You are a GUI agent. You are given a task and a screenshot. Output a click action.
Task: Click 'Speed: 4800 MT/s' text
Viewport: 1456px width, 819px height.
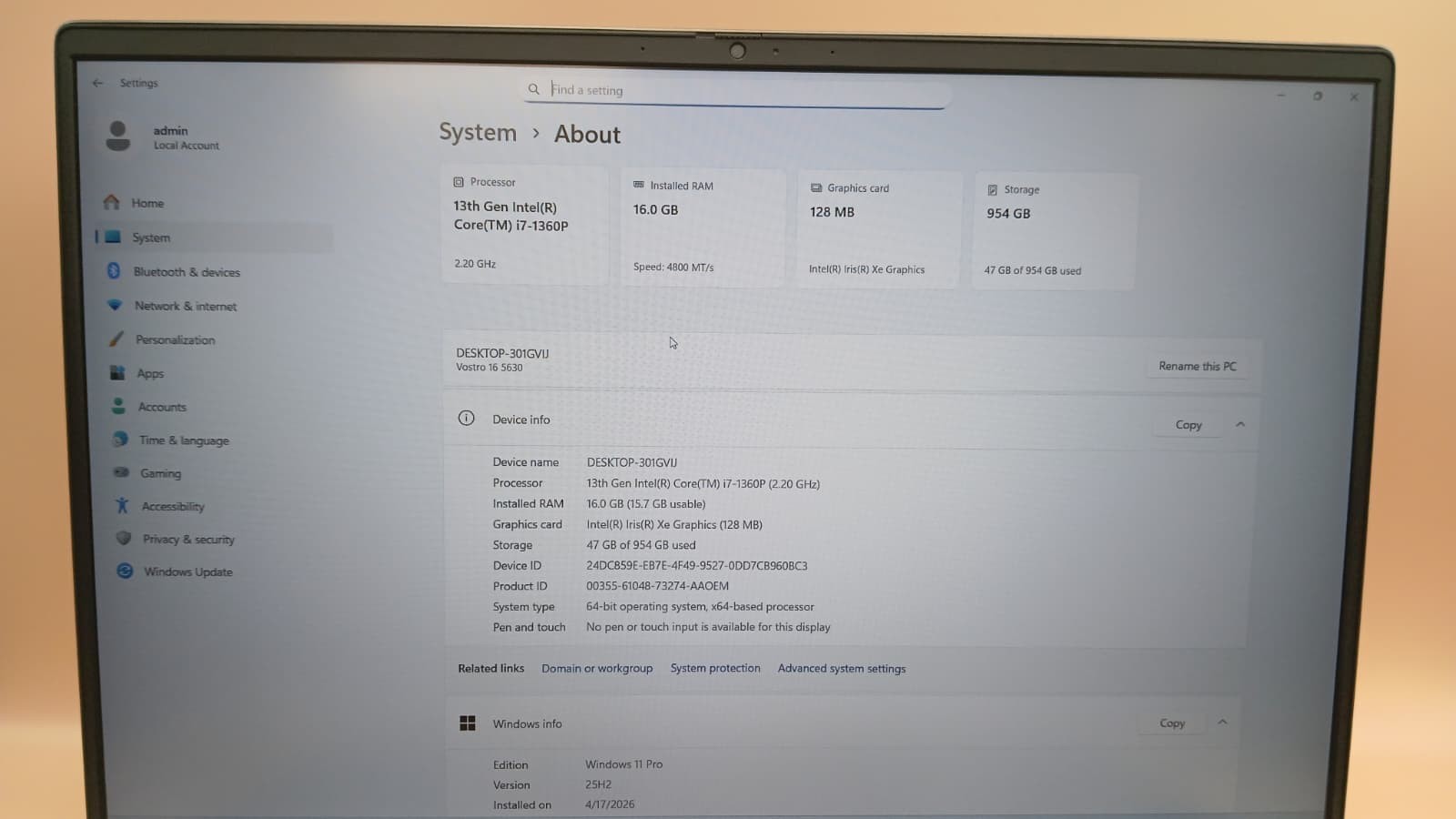673,268
